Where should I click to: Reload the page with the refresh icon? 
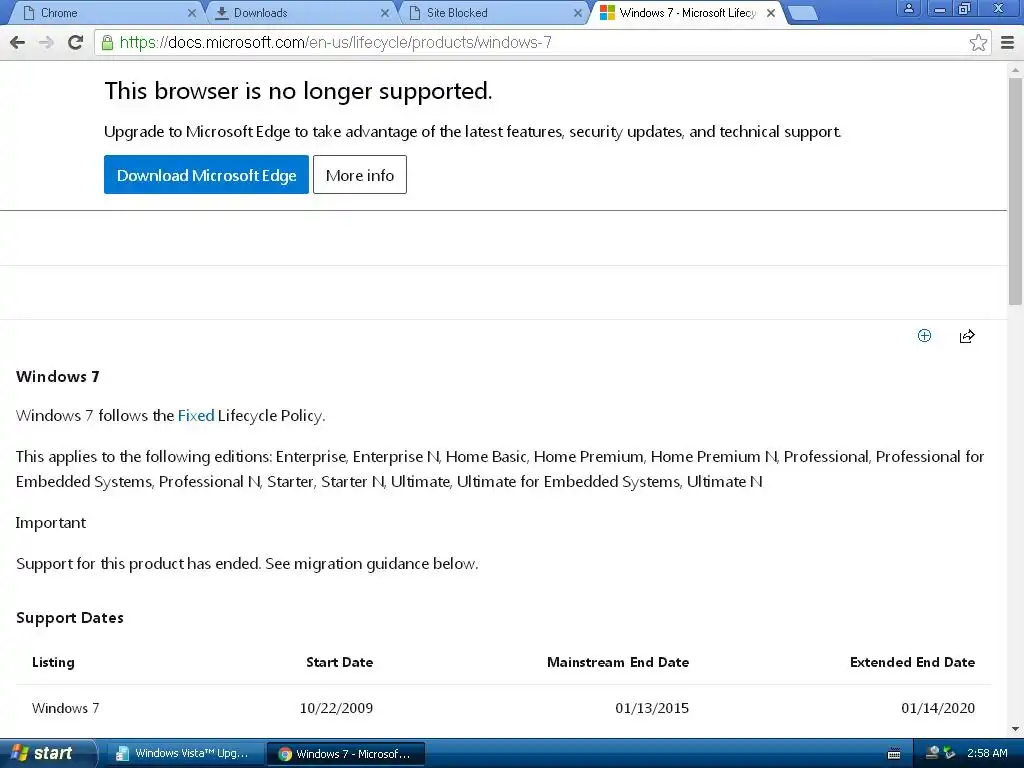[75, 42]
